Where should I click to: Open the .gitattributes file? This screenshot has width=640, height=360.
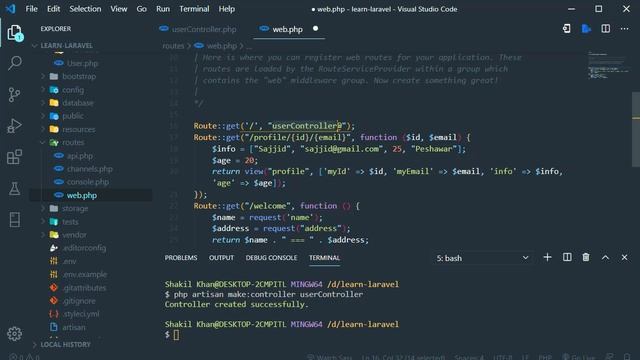pos(84,288)
